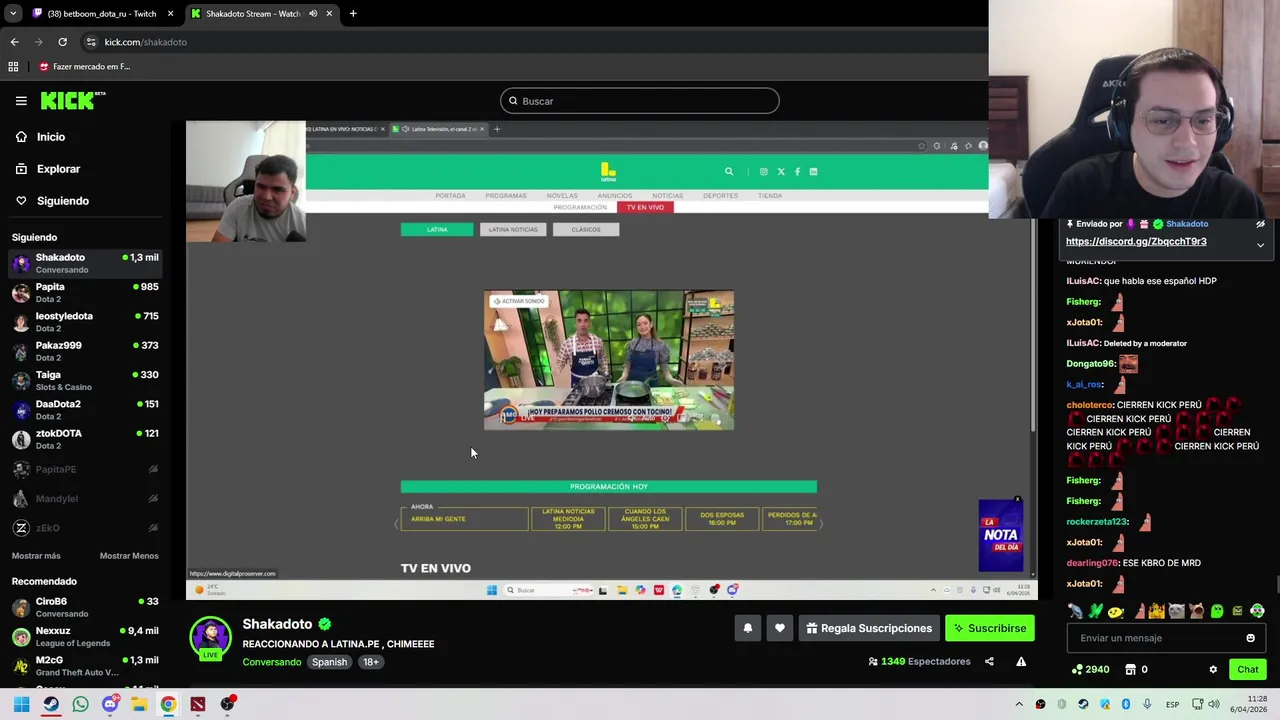
Task: Open the emoji picker in chat input
Action: coord(1250,638)
